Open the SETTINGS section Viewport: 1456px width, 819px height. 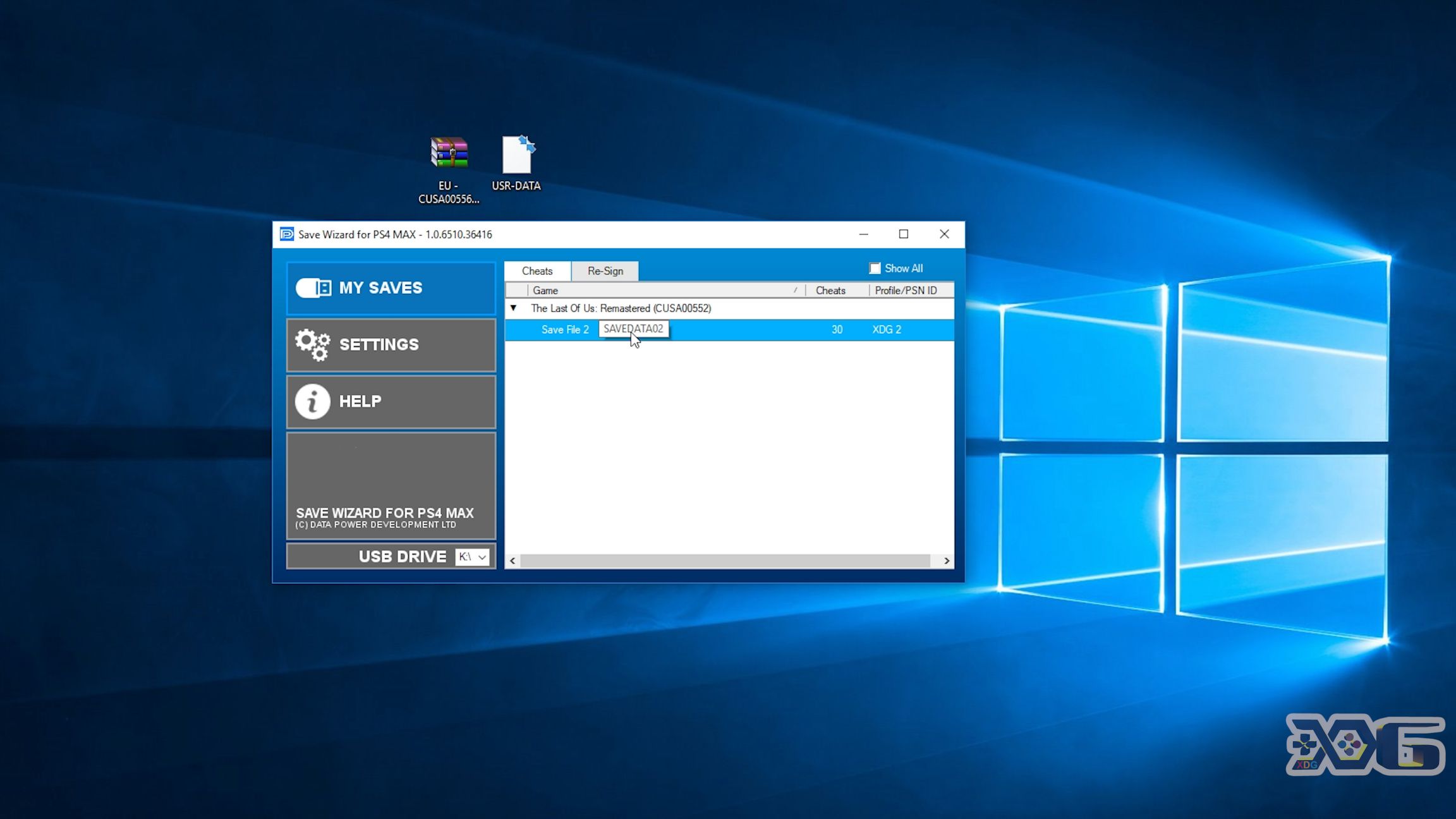point(391,344)
